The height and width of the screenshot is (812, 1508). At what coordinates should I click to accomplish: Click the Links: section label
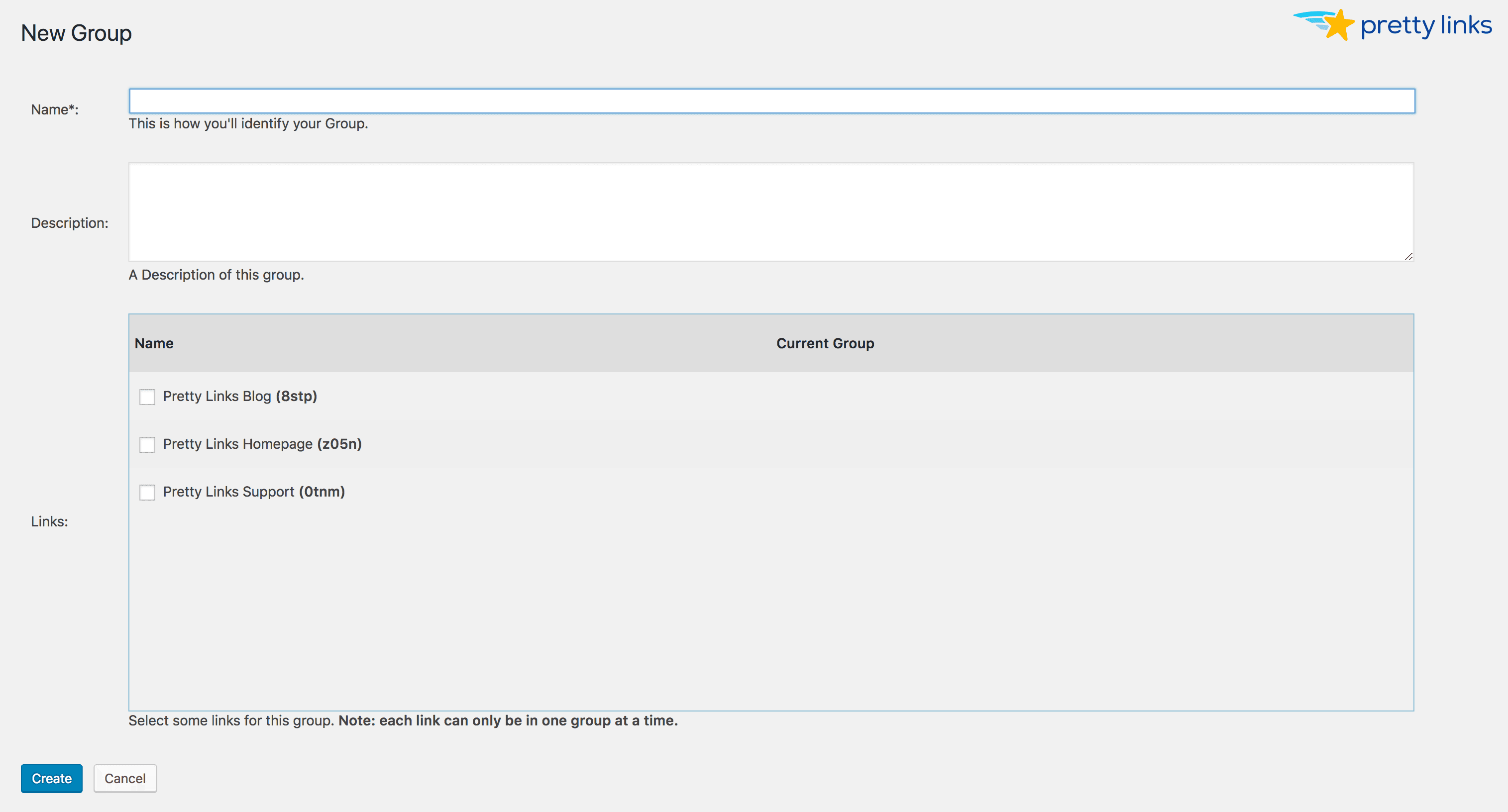tap(49, 521)
